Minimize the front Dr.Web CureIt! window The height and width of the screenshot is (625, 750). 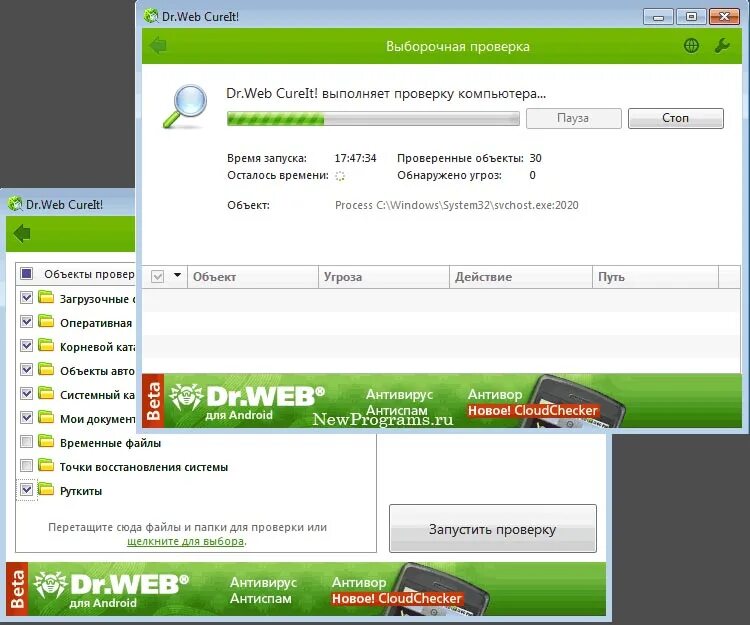point(659,17)
